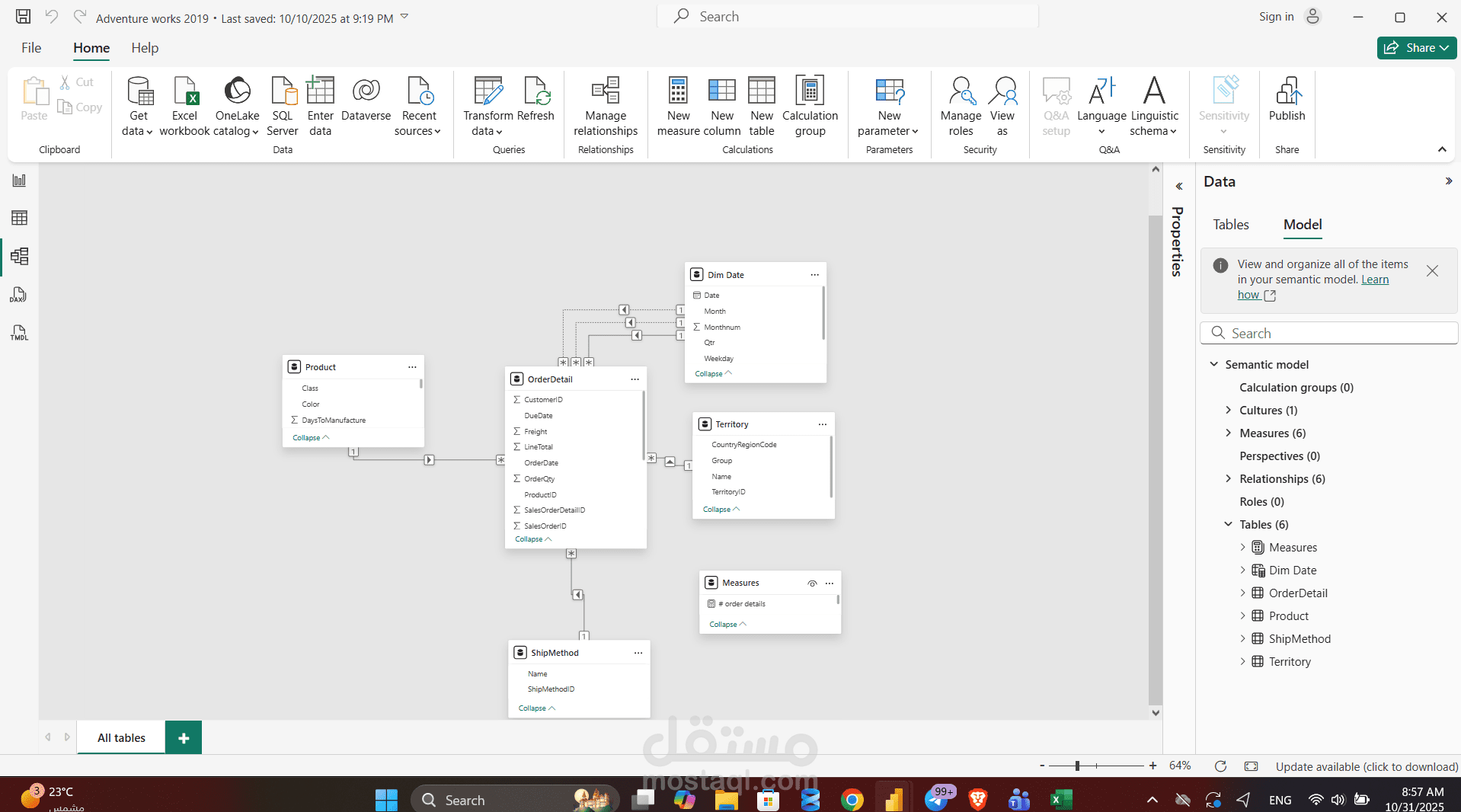This screenshot has height=812, width=1461.
Task: Switch to Report view in sidebar
Action: click(x=20, y=181)
